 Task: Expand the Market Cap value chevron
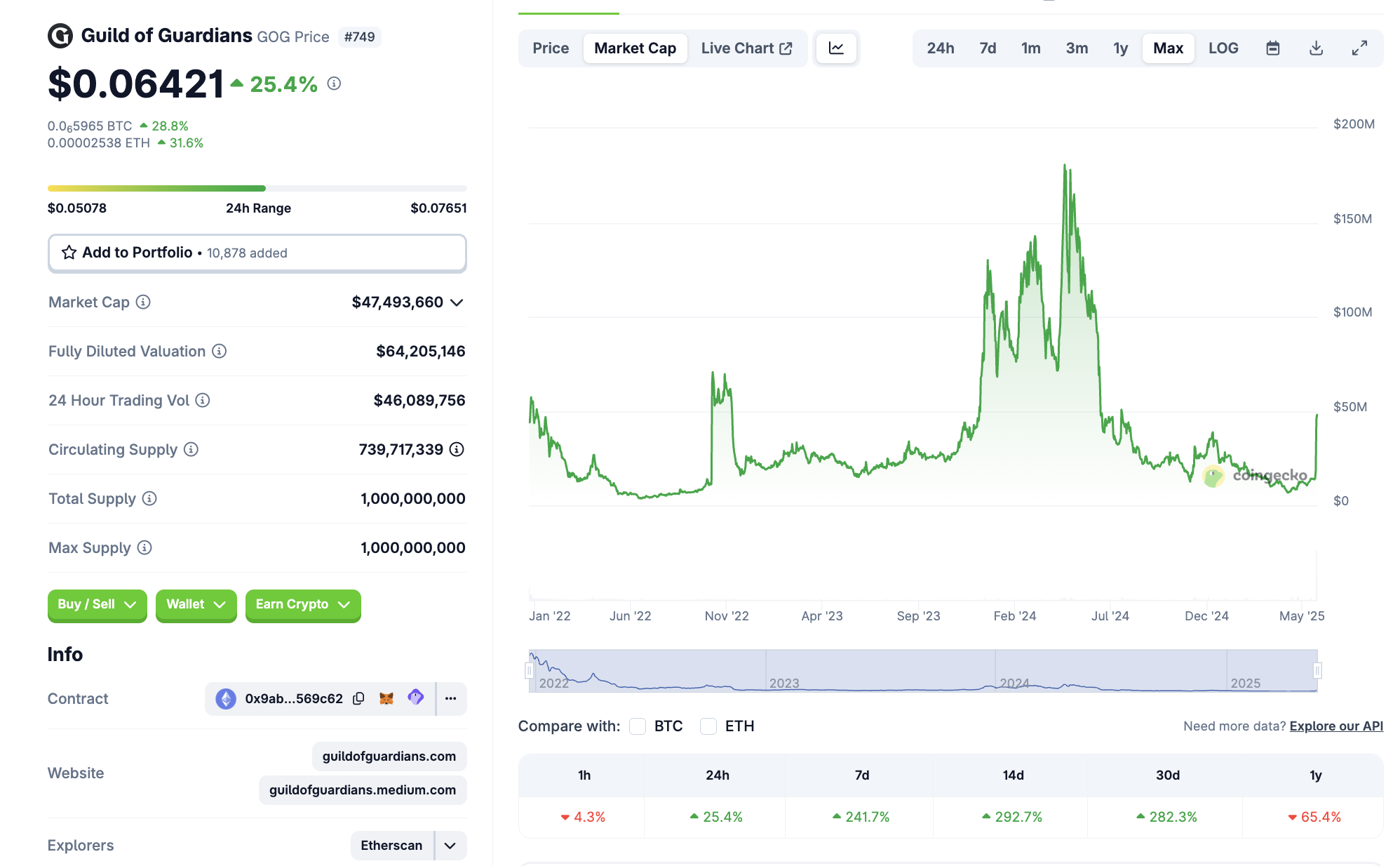(x=457, y=302)
